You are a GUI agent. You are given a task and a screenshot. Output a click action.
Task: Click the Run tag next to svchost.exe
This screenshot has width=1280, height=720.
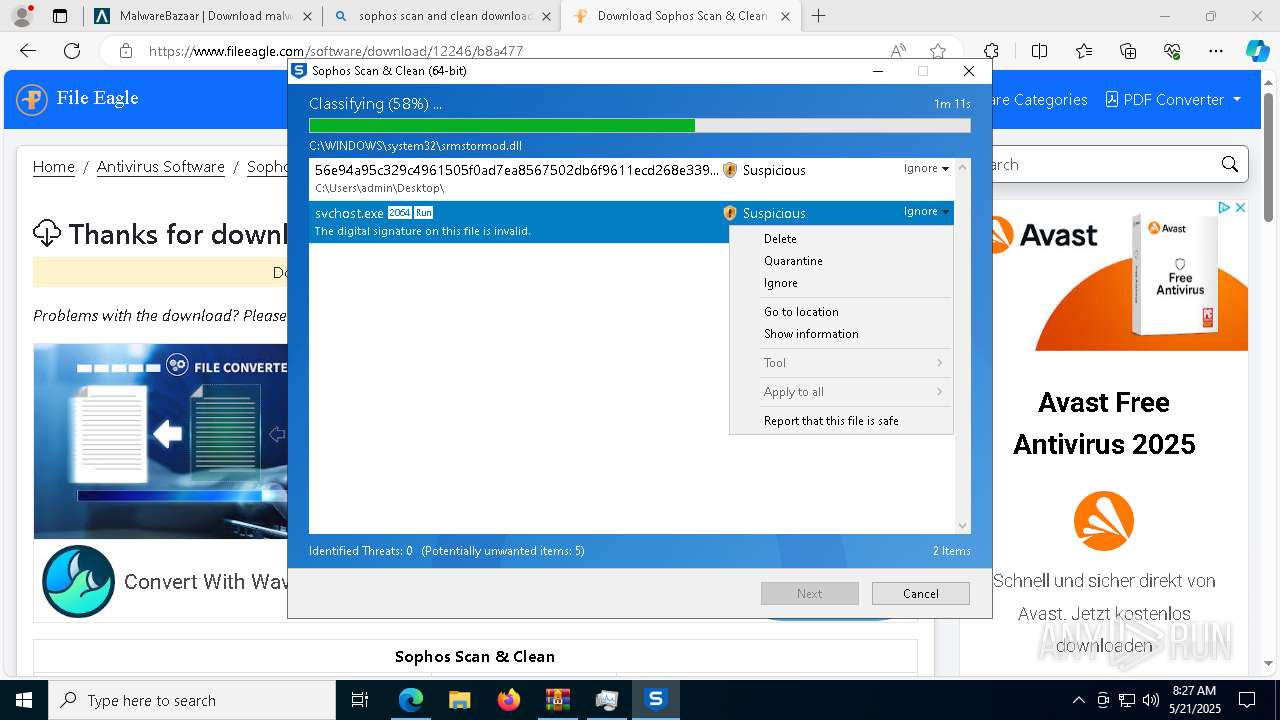pyautogui.click(x=424, y=213)
